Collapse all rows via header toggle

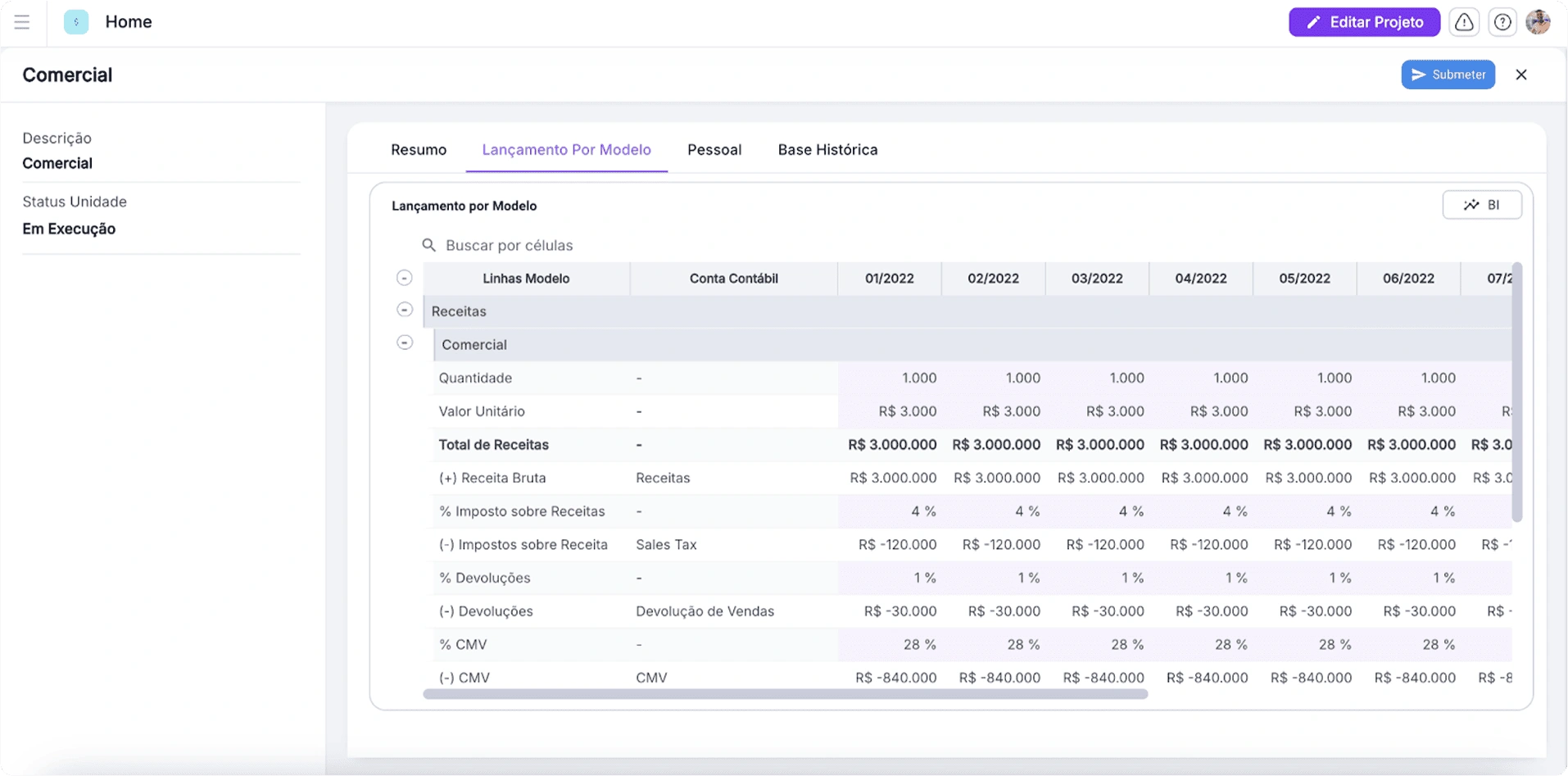(x=405, y=278)
